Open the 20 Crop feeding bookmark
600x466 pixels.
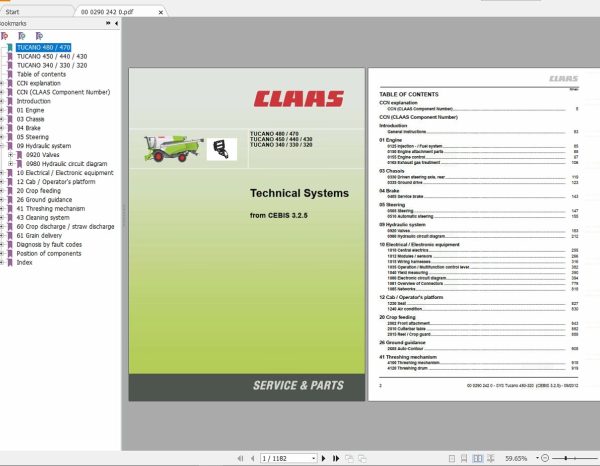tap(39, 191)
